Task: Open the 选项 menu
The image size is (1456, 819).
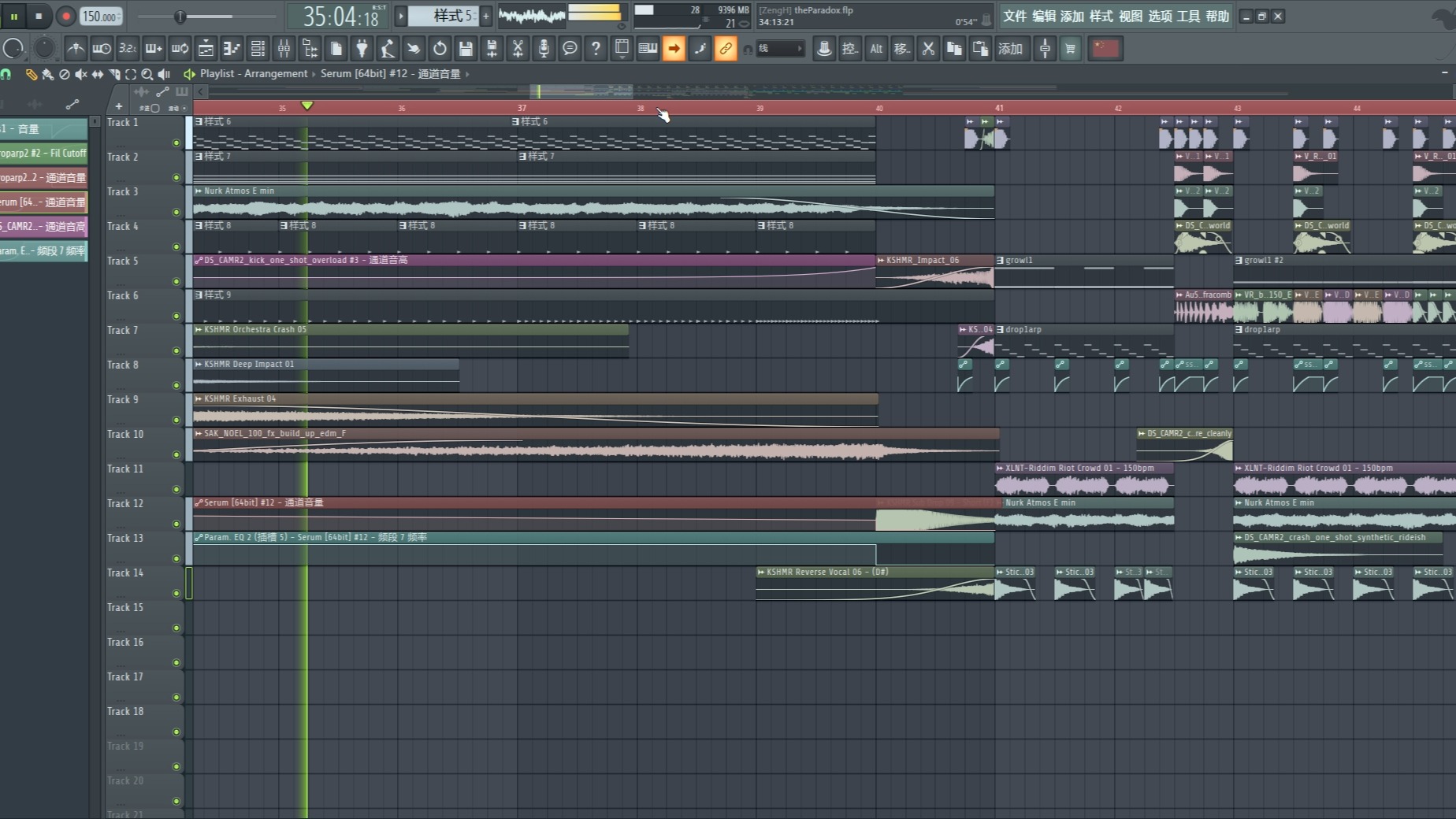Action: [x=1160, y=16]
